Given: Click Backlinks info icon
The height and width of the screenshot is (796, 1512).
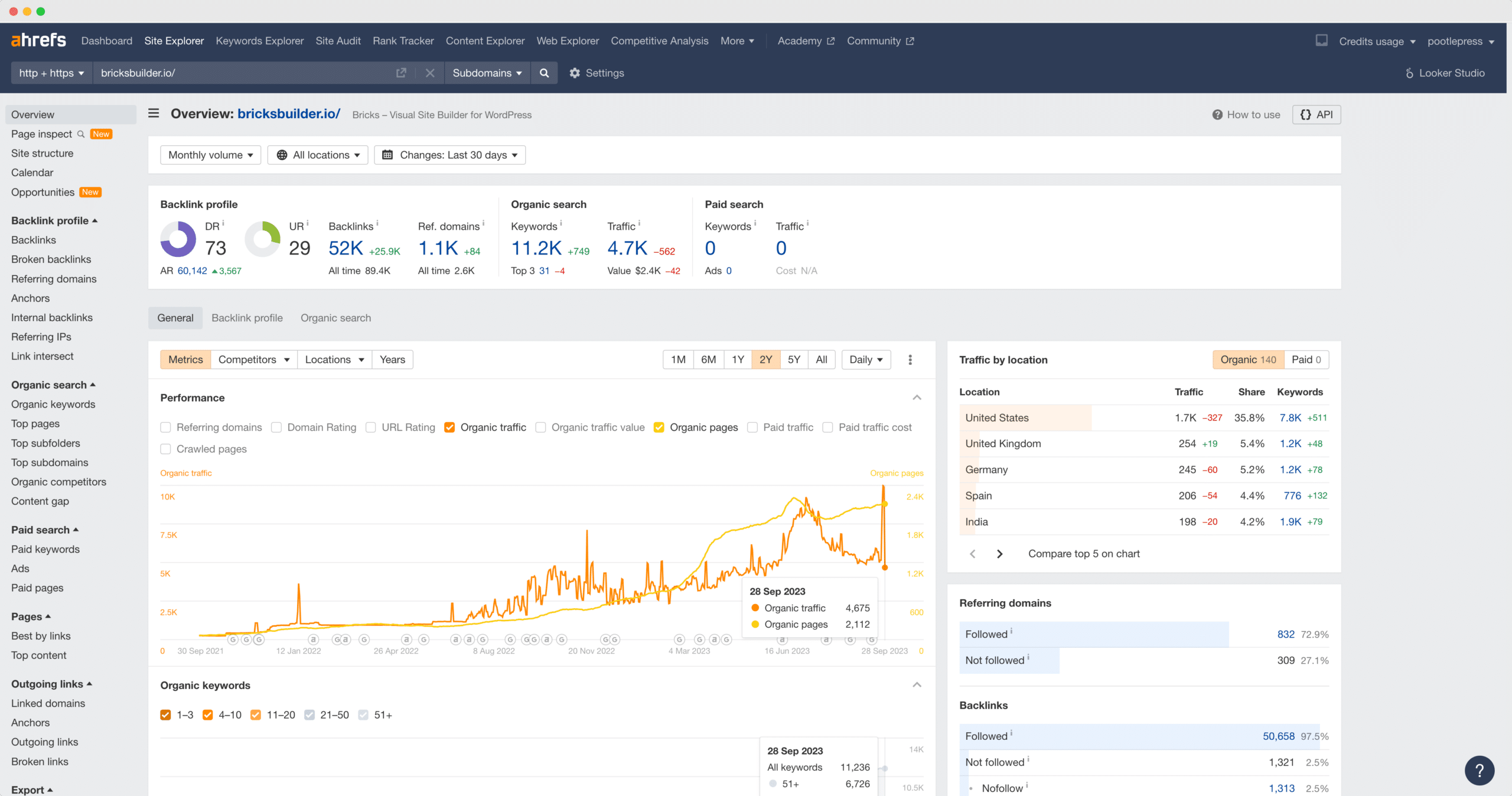Looking at the screenshot, I should pos(377,223).
